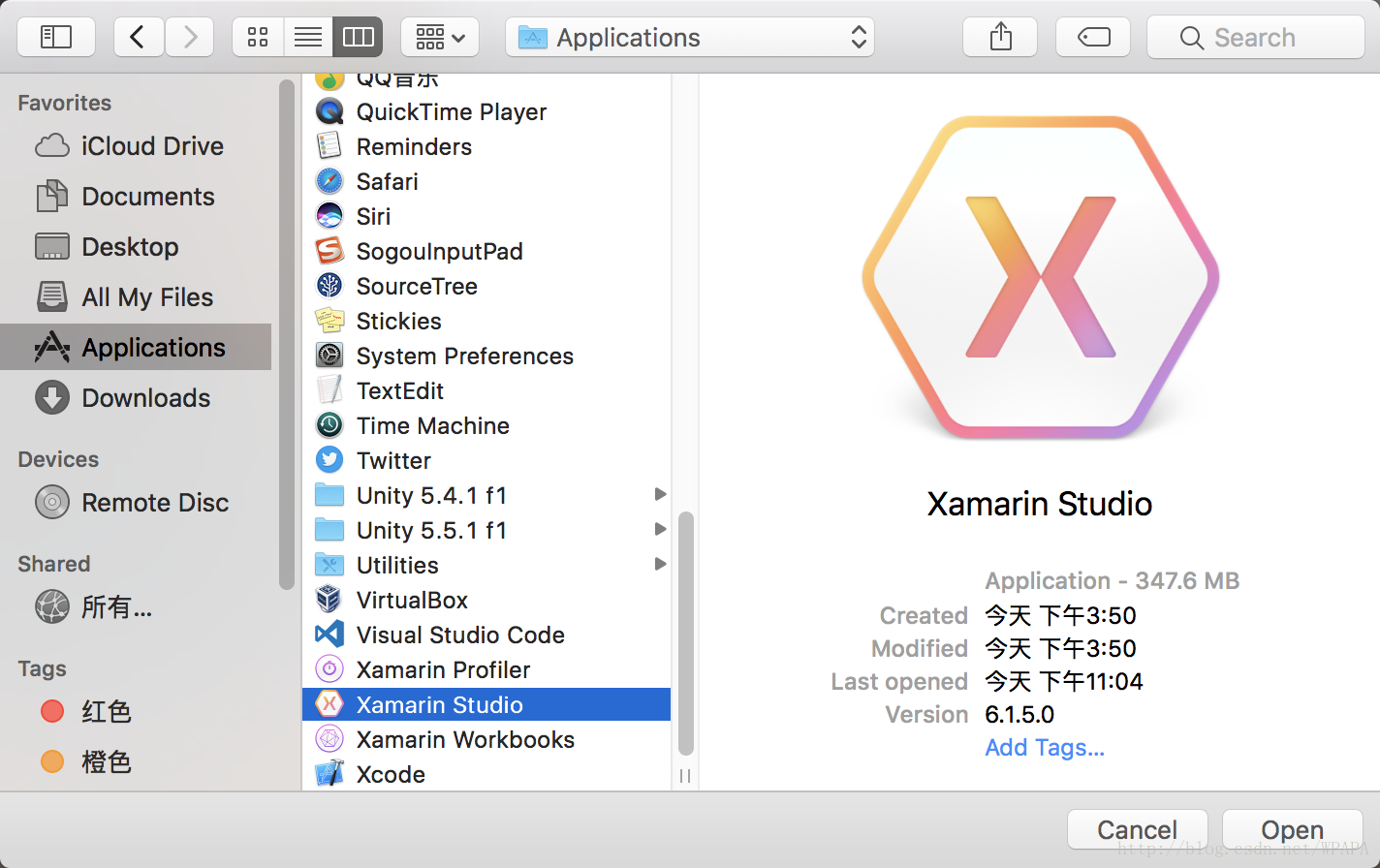Click the file list scrollbar thumb

[x=686, y=633]
